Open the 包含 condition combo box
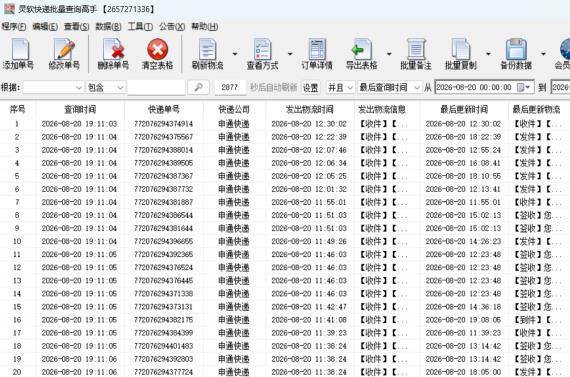Image resolution: width=570 pixels, height=377 pixels. (105, 87)
